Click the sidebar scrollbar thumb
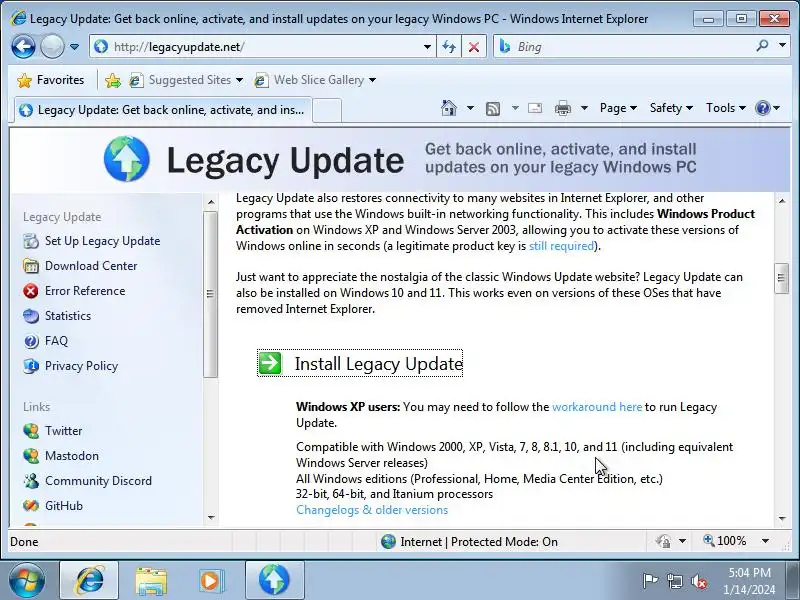 (x=210, y=294)
